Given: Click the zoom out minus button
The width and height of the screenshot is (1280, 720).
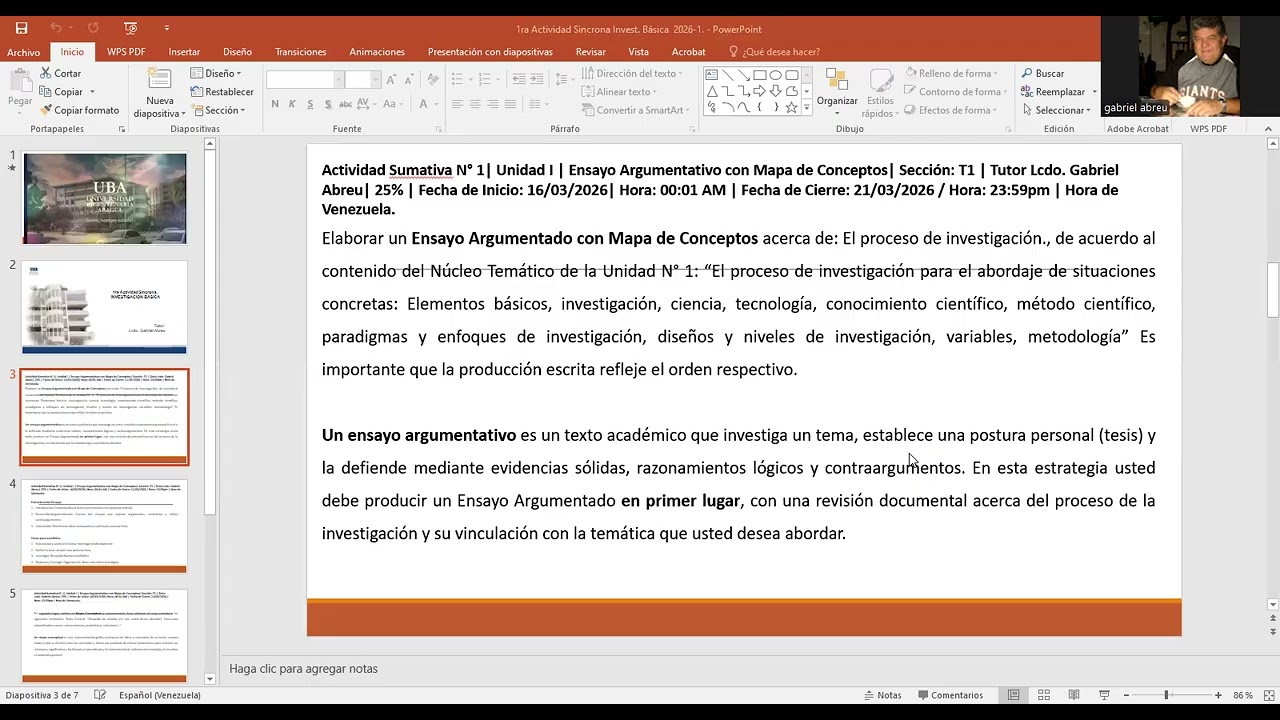Looking at the screenshot, I should (1126, 695).
